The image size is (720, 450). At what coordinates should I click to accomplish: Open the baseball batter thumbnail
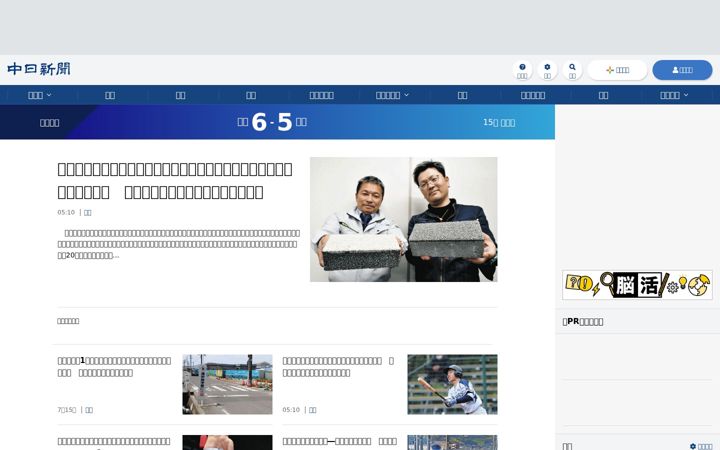[452, 384]
